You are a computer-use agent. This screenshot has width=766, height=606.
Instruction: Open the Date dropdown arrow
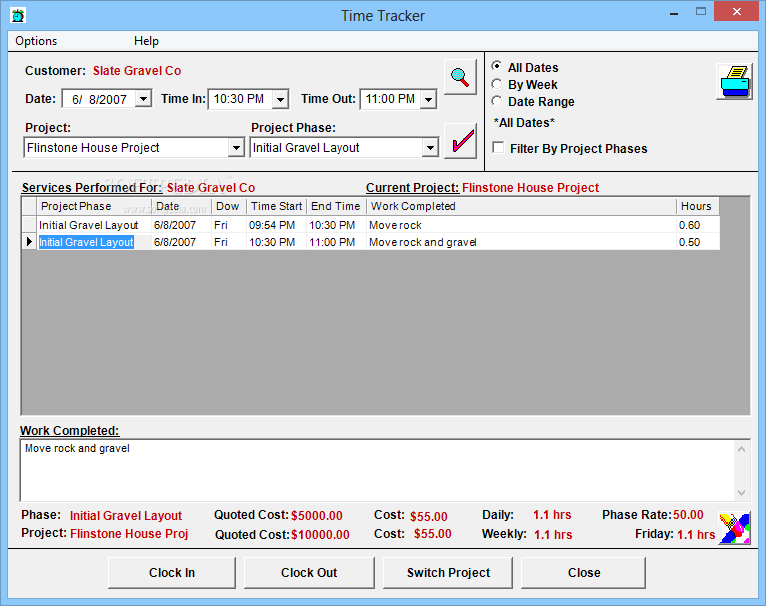[143, 99]
